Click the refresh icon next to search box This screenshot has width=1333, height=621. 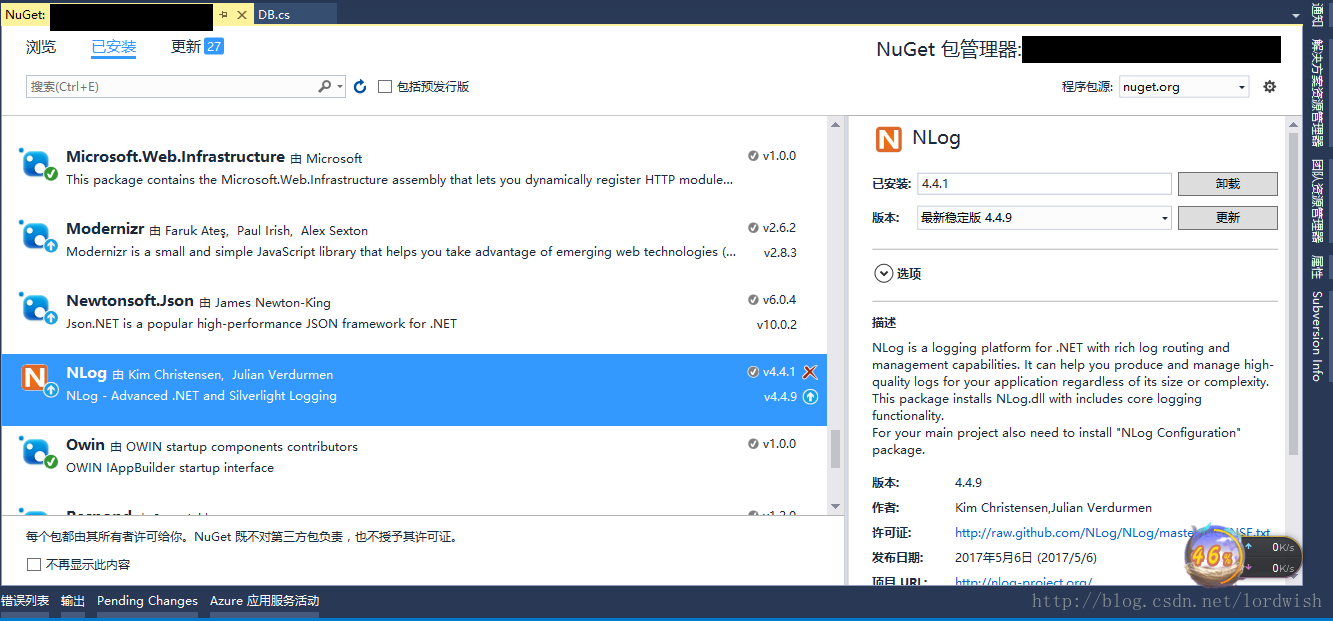pos(360,87)
